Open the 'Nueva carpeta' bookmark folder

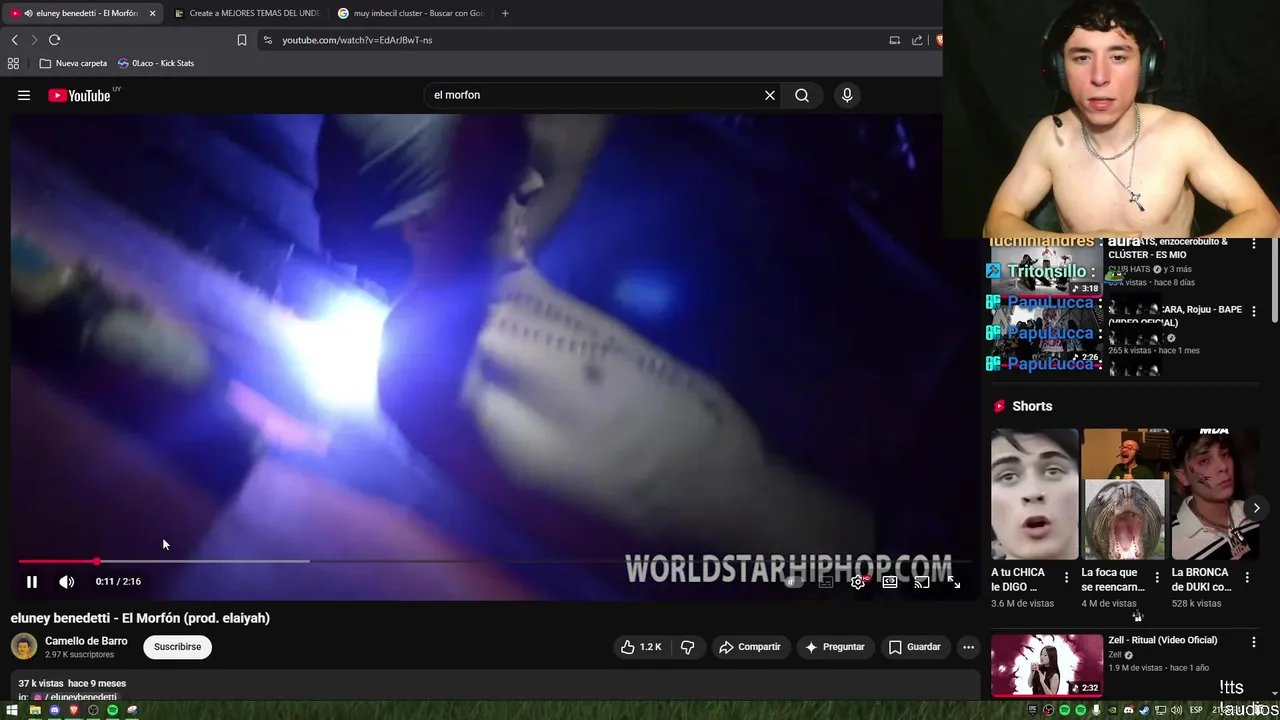coord(73,63)
